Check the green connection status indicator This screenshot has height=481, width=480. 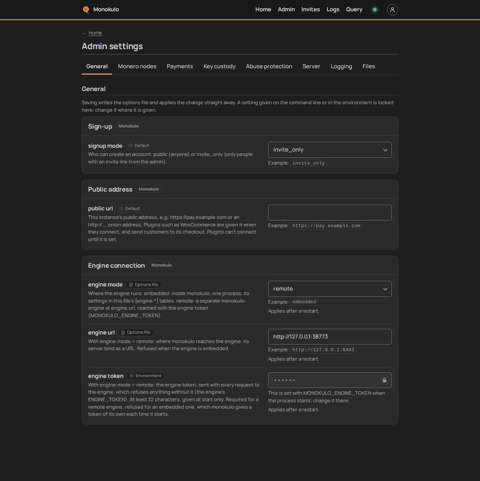[x=375, y=10]
